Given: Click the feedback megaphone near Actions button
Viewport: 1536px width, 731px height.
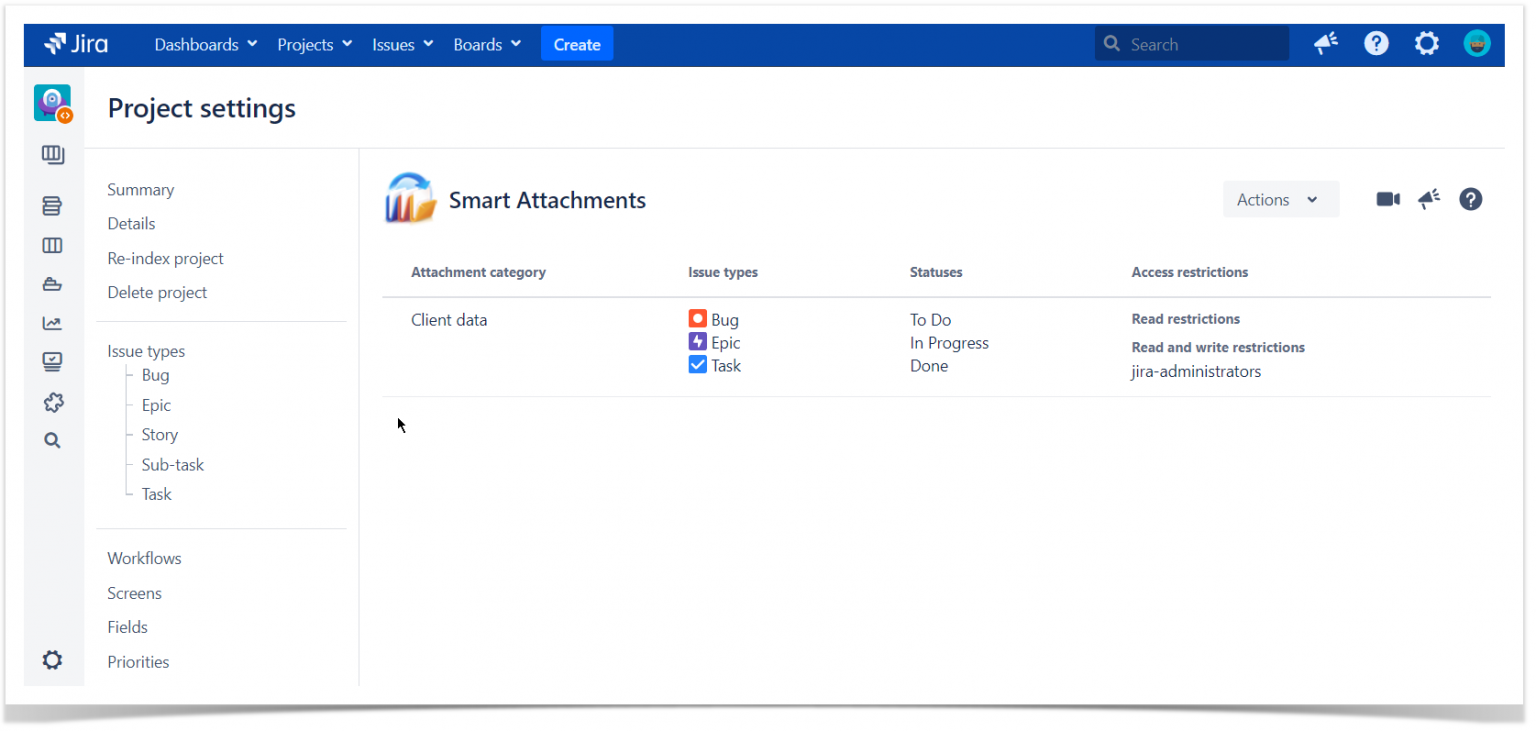Looking at the screenshot, I should [x=1428, y=199].
